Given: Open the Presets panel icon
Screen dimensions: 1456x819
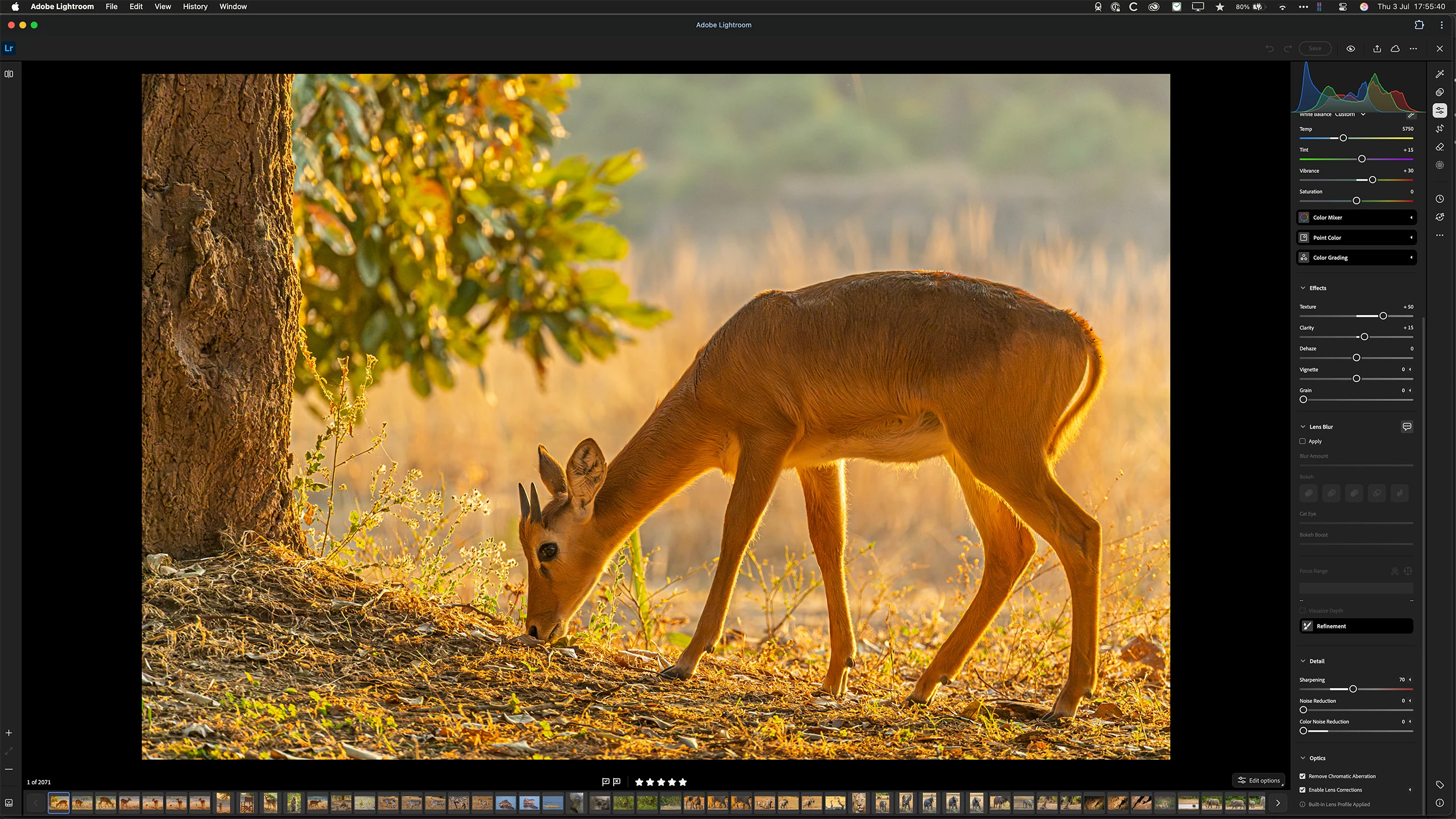Looking at the screenshot, I should pos(1440,92).
